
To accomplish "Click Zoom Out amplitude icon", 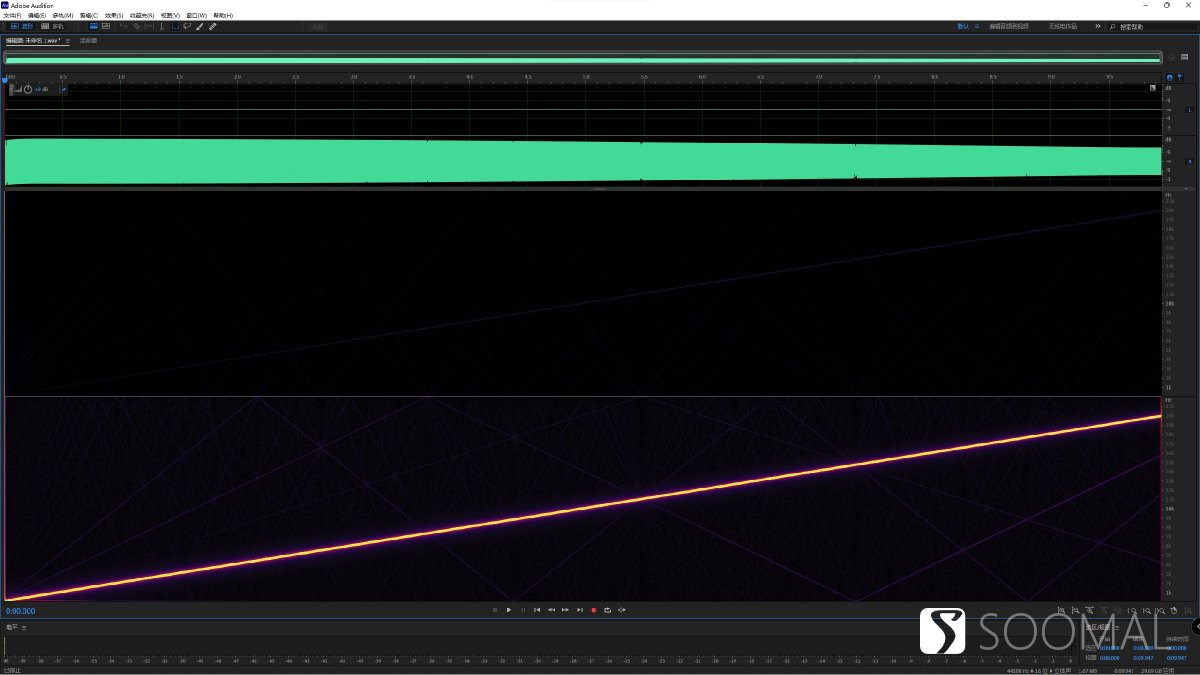I will pyautogui.click(x=1075, y=611).
